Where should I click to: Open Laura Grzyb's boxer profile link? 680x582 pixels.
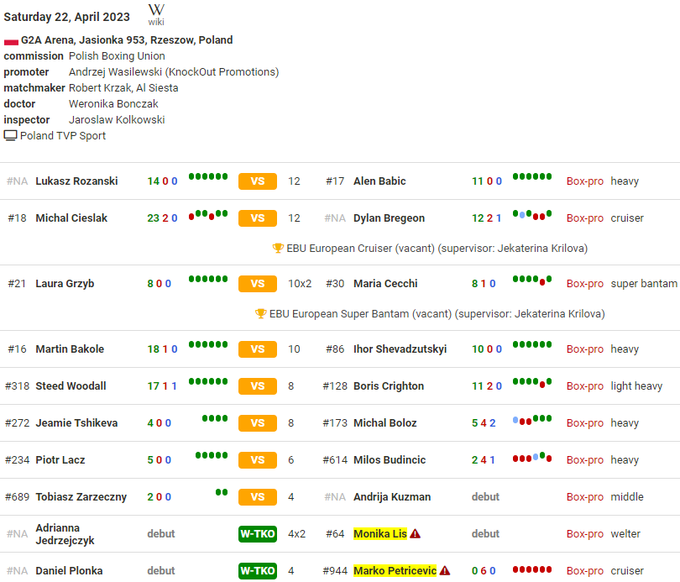click(x=66, y=283)
